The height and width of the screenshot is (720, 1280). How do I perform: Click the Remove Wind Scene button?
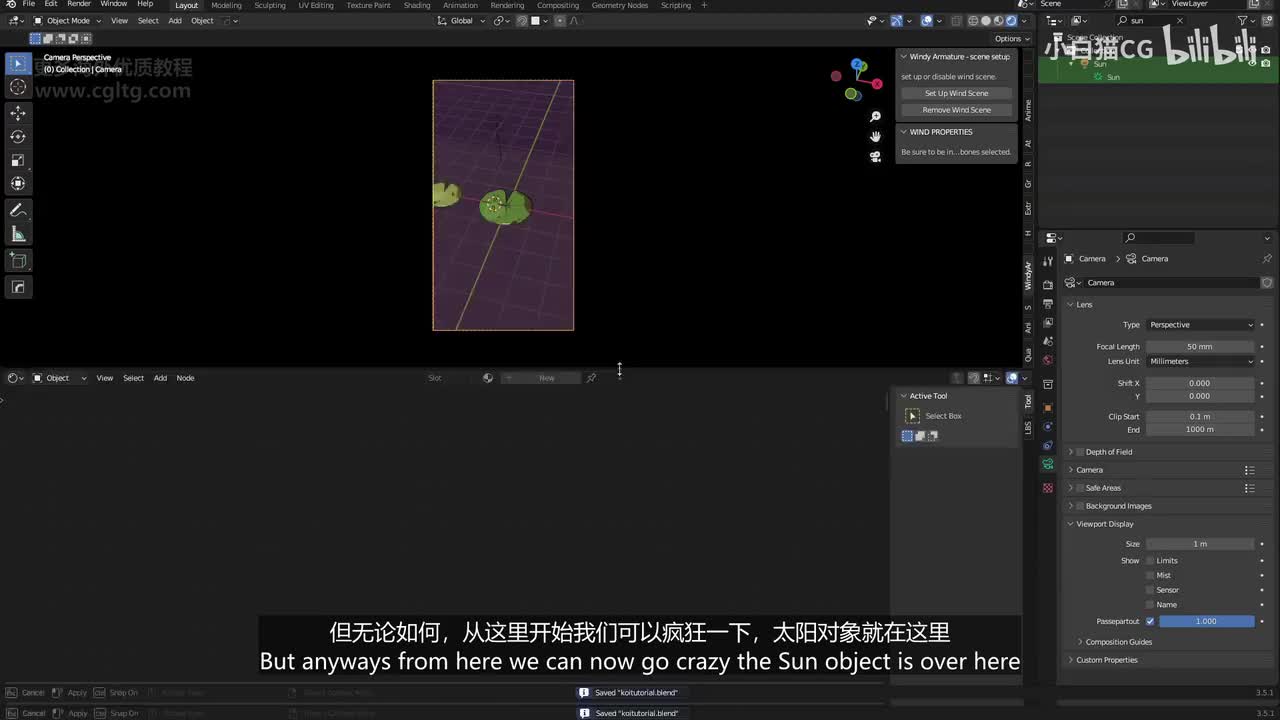pyautogui.click(x=957, y=110)
